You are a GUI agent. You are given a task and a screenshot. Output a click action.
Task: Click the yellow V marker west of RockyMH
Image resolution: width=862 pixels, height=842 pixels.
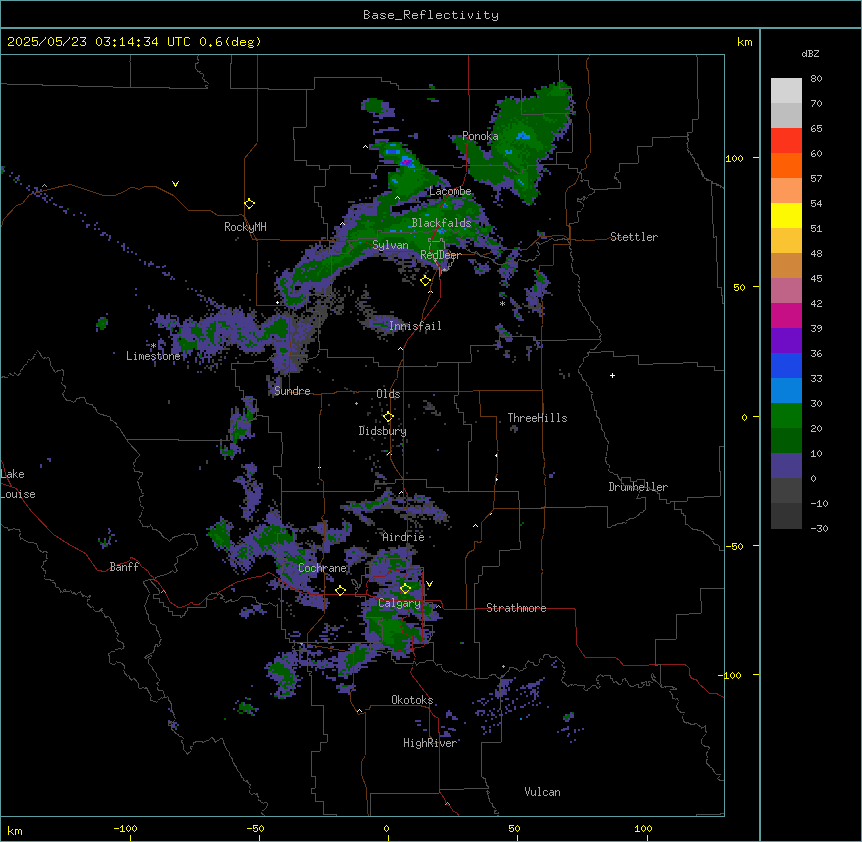175,184
